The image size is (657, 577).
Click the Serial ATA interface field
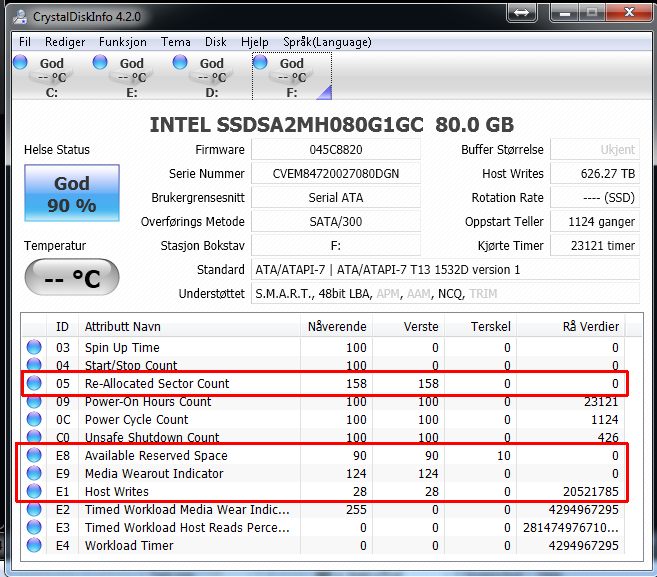point(336,197)
